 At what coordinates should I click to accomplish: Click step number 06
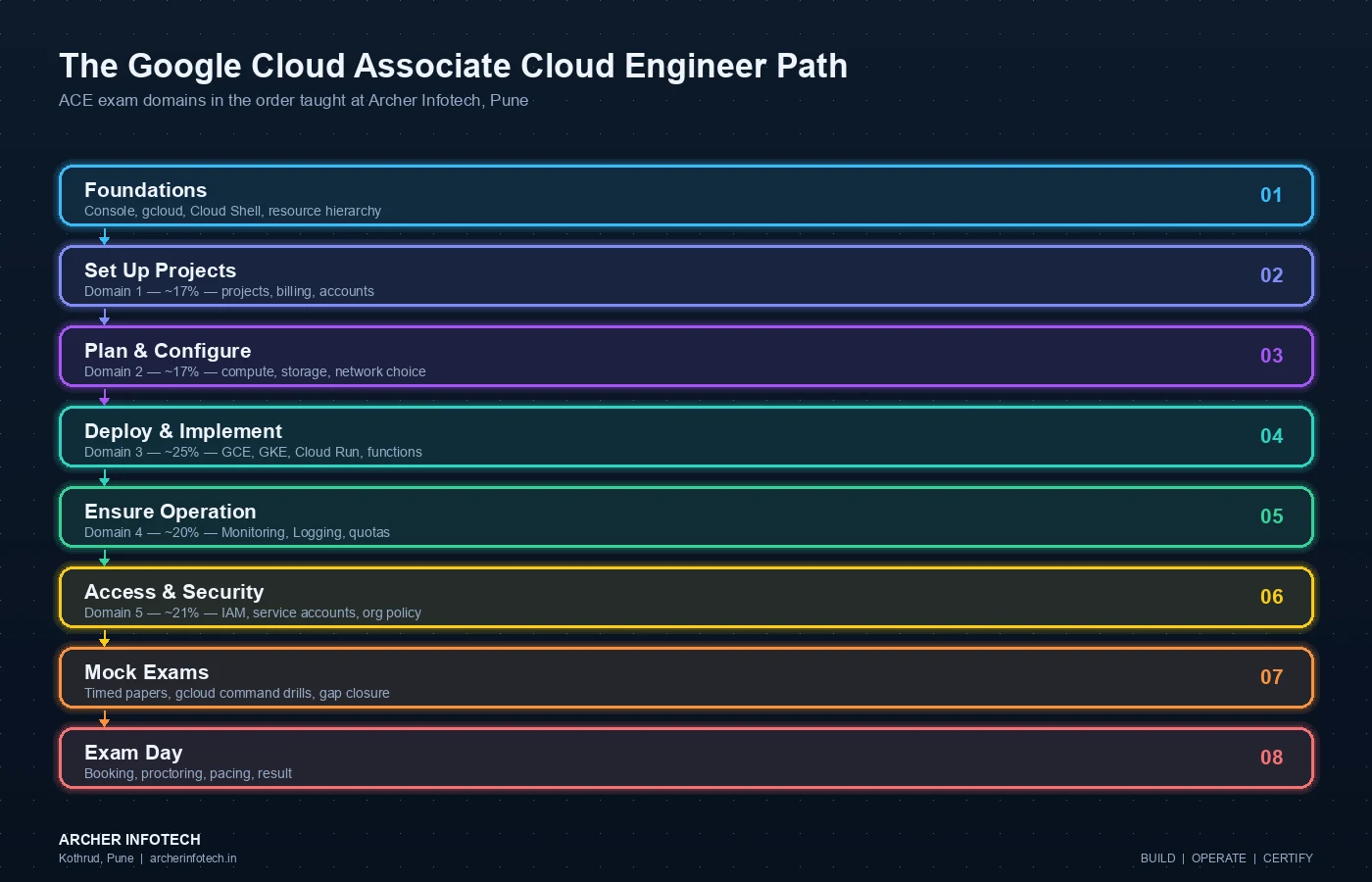(x=1271, y=597)
